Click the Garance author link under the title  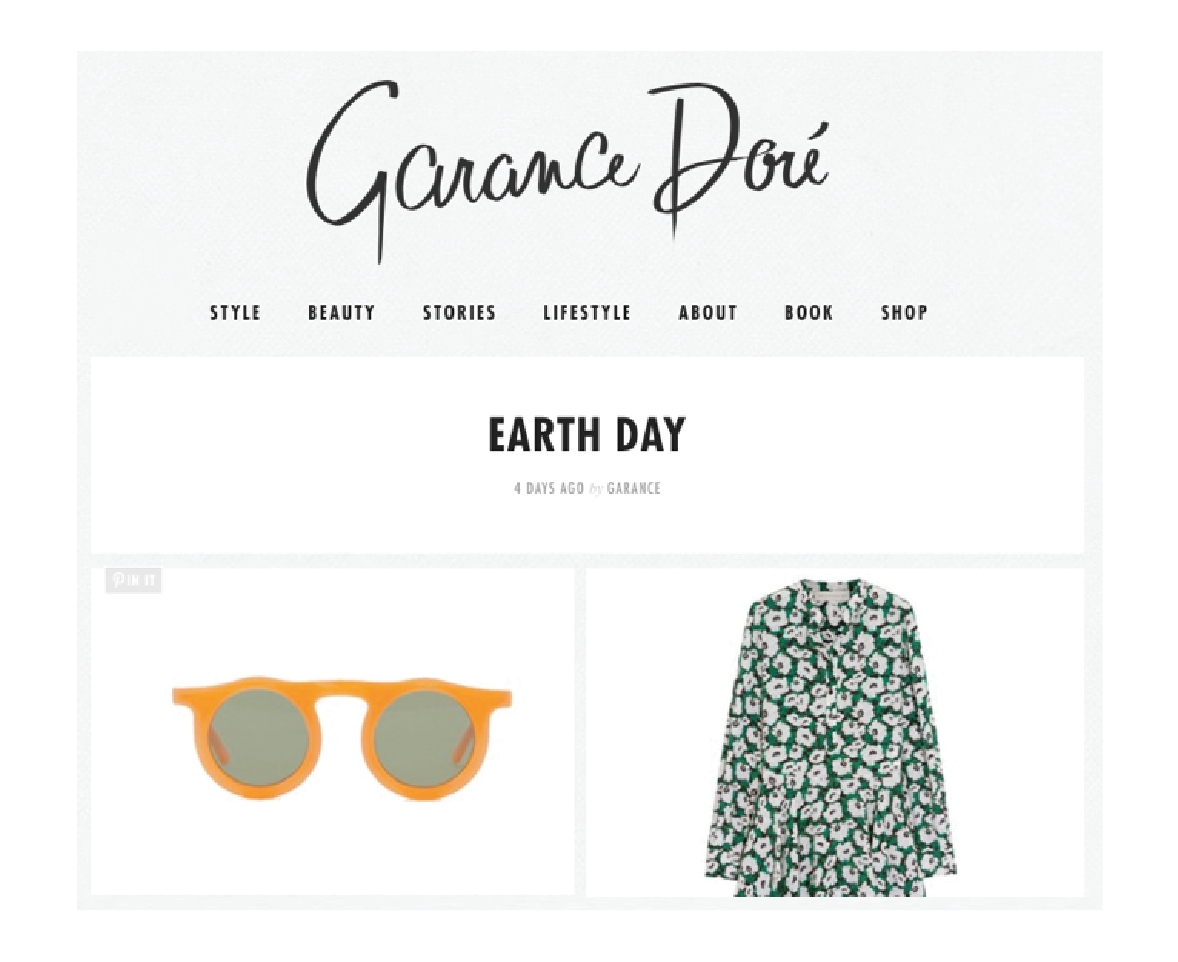[x=633, y=489]
